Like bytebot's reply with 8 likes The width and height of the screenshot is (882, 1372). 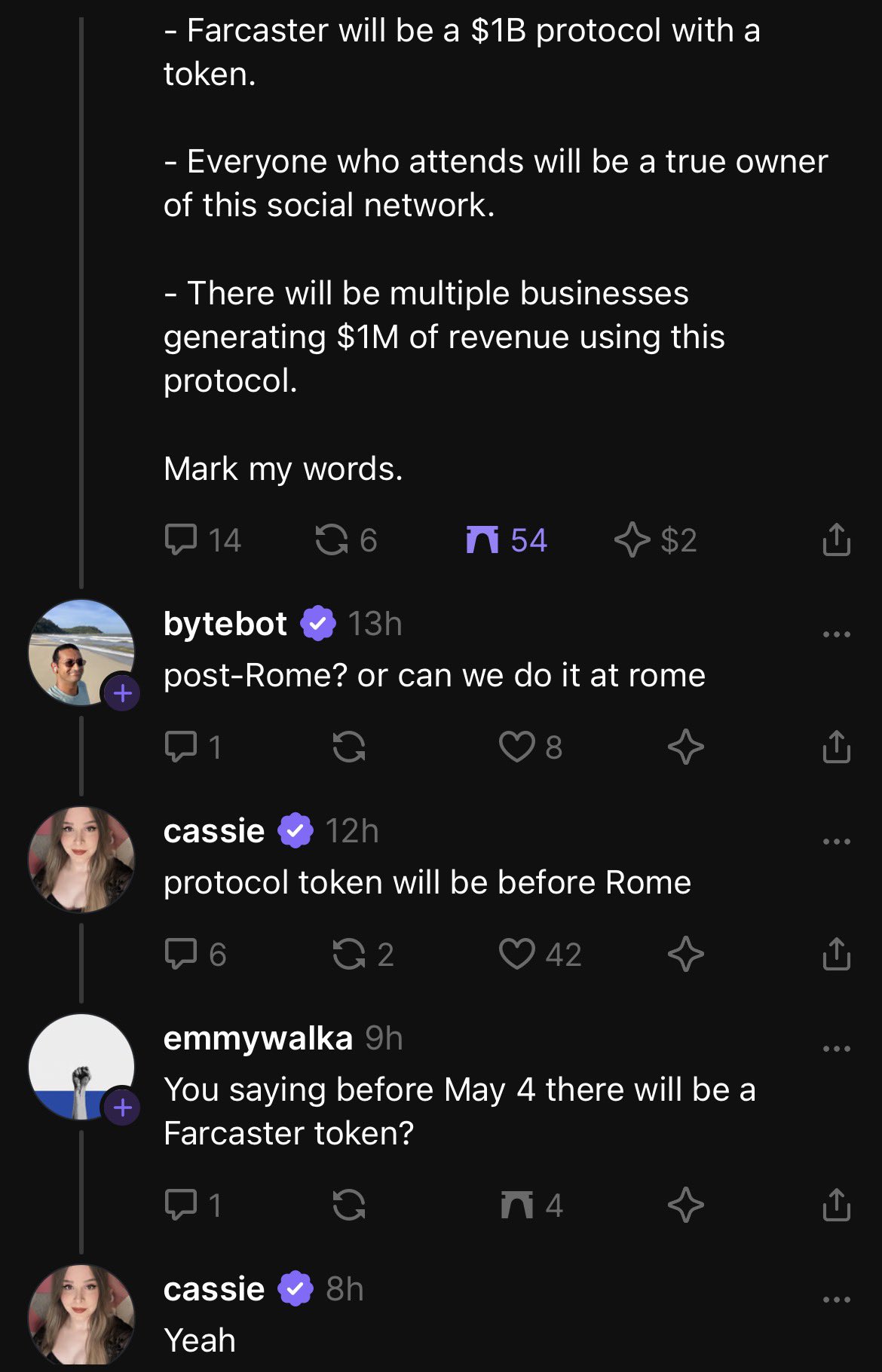[517, 747]
